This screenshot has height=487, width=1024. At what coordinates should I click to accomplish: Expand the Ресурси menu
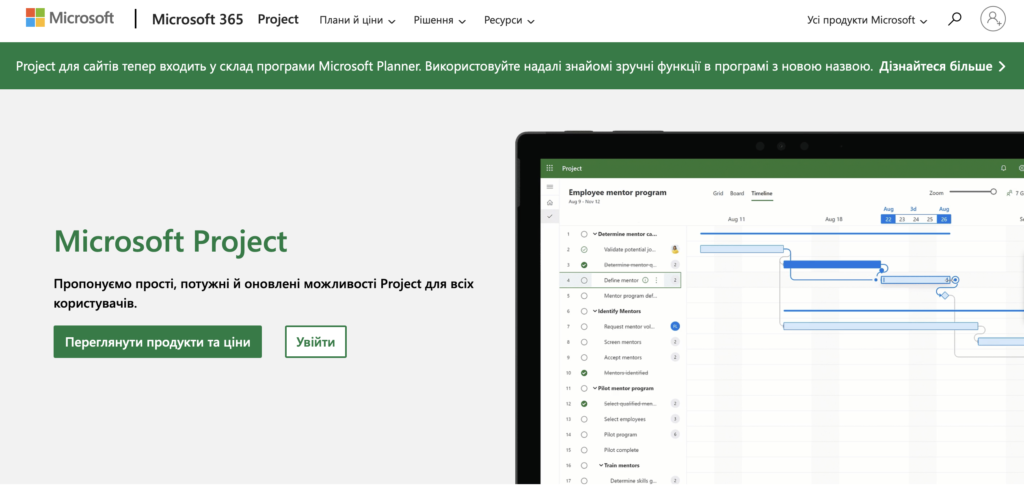pyautogui.click(x=509, y=20)
